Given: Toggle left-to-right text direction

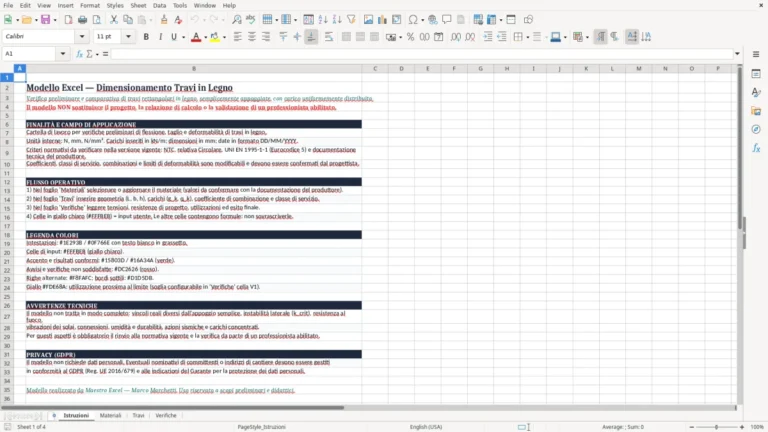Looking at the screenshot, I should pos(600,37).
